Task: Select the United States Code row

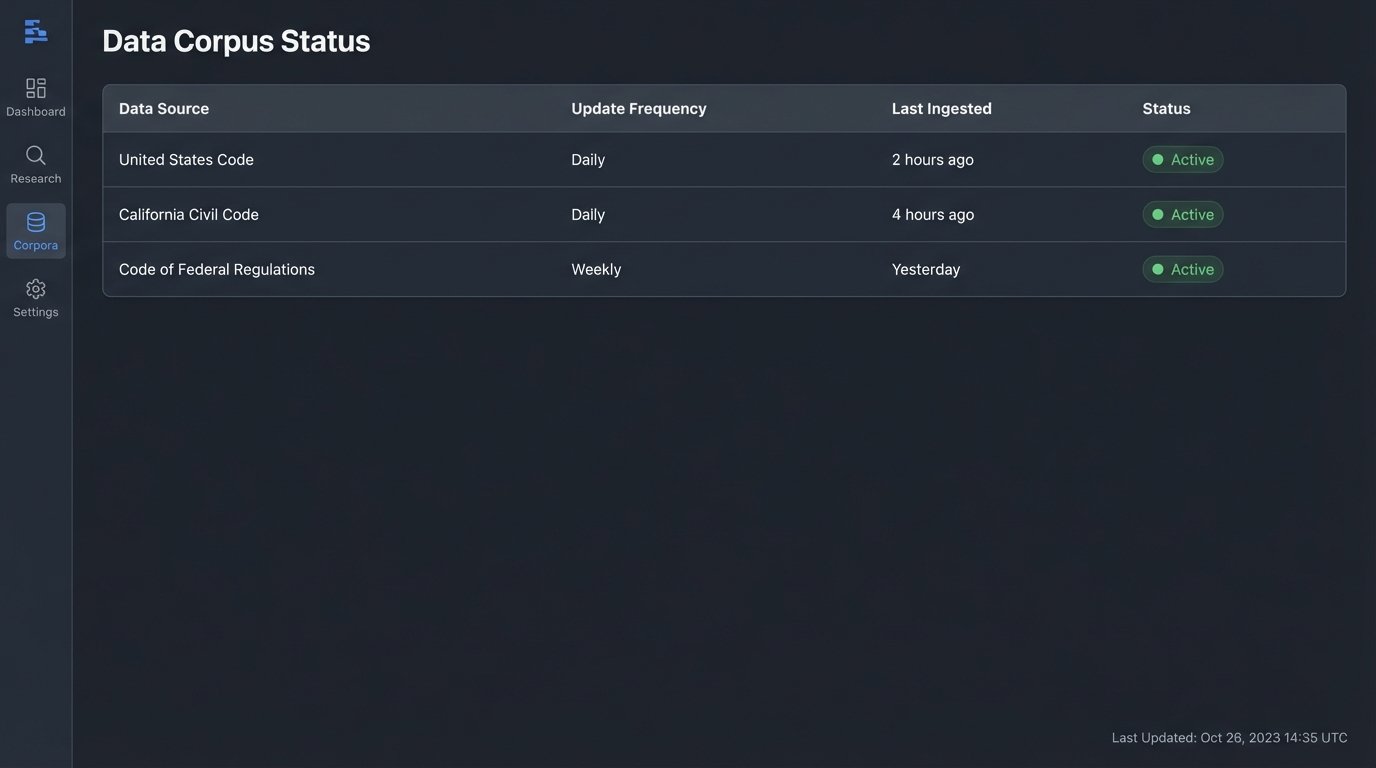Action: click(x=186, y=160)
